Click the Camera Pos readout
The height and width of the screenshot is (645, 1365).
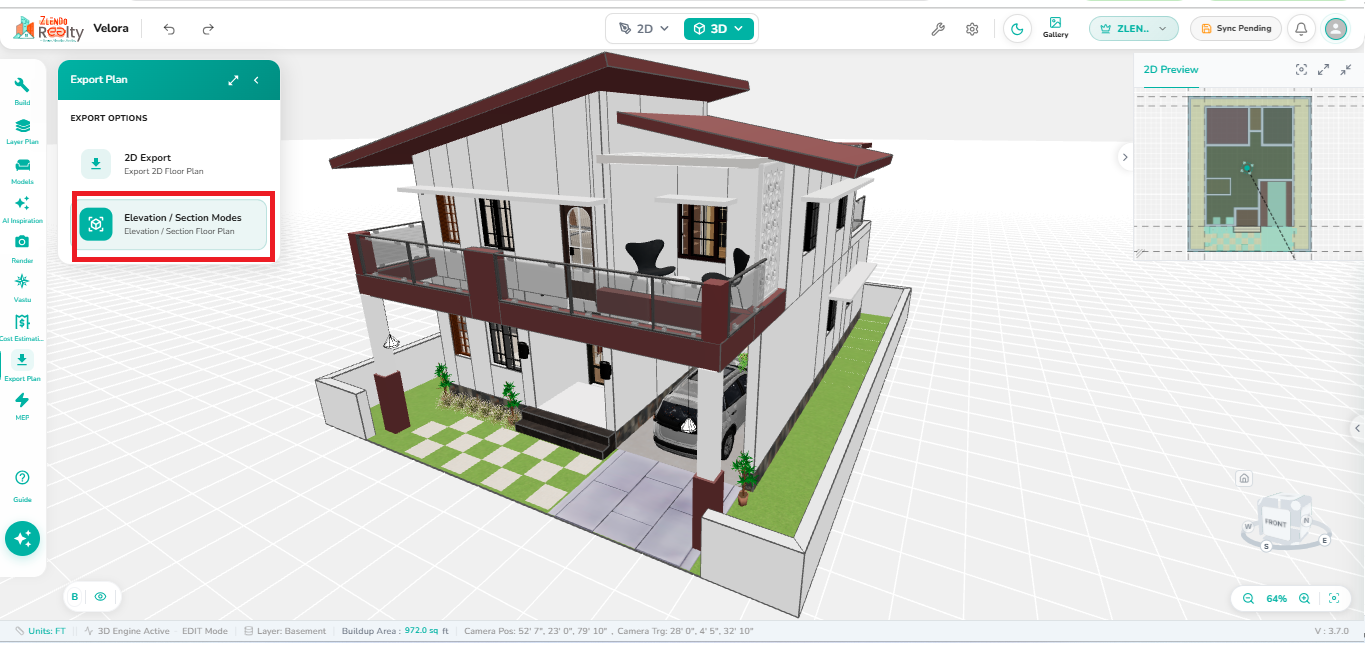pyautogui.click(x=535, y=631)
